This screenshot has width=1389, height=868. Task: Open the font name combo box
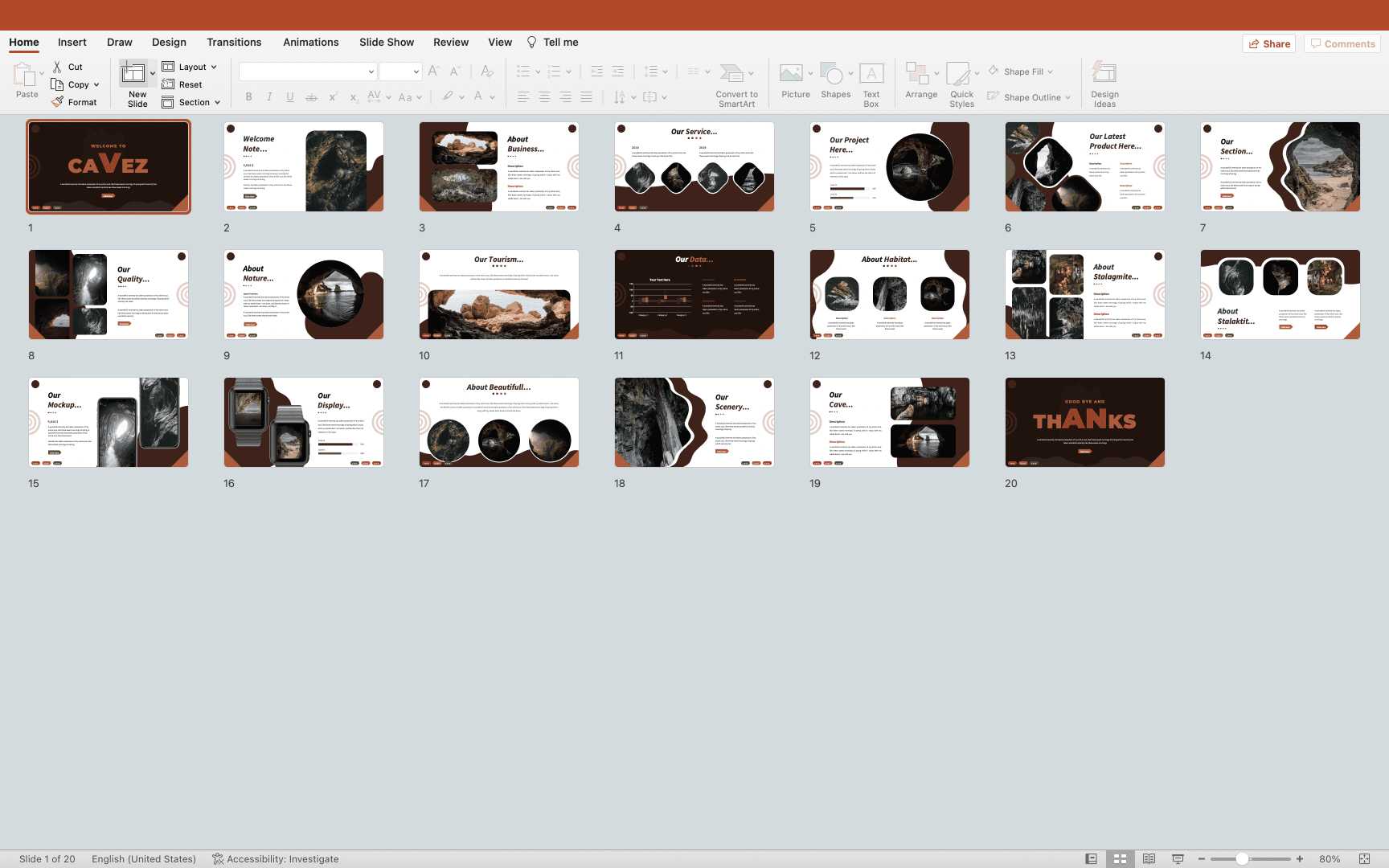coord(308,72)
